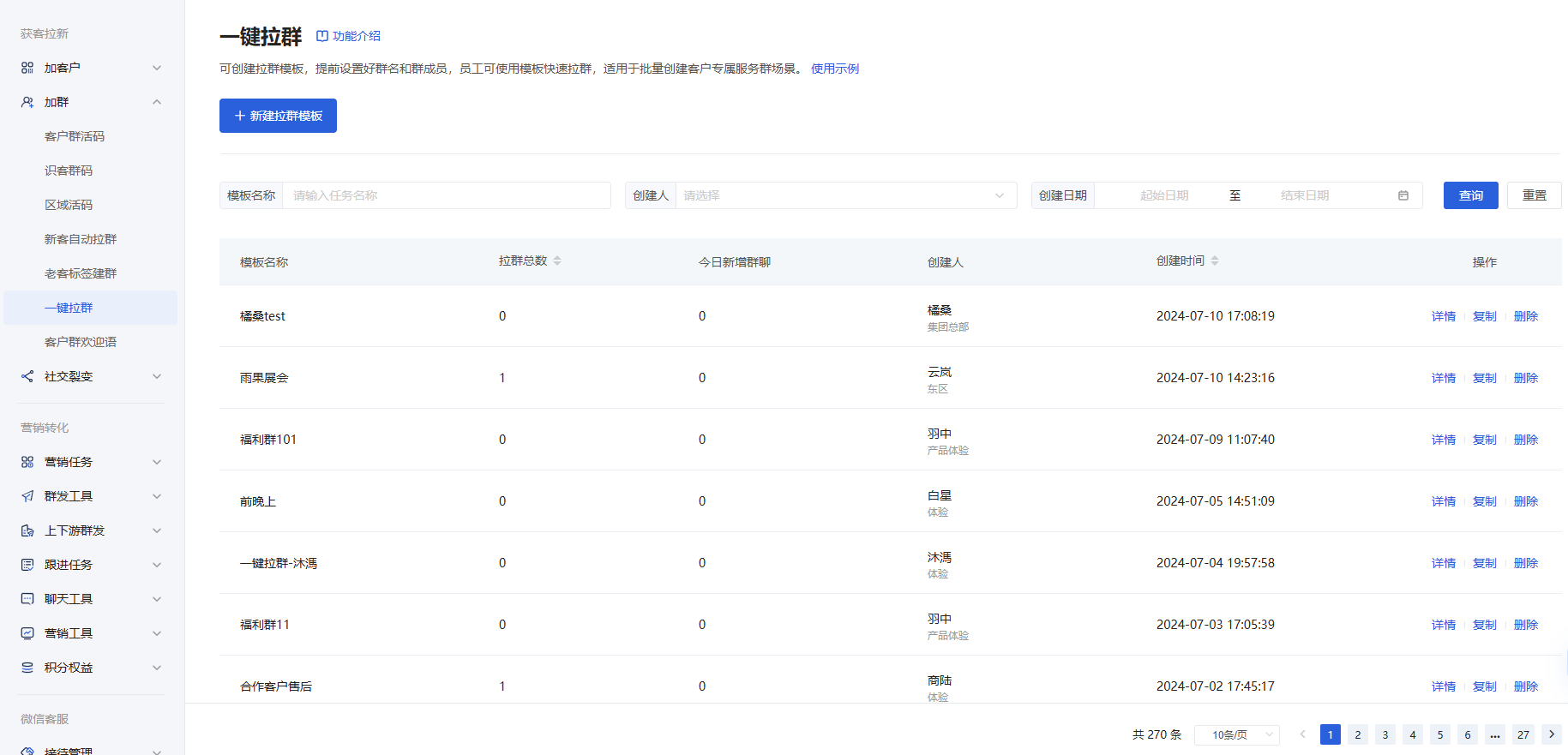Click the 福利群101 template name
This screenshot has height=755, width=1568.
(x=268, y=440)
